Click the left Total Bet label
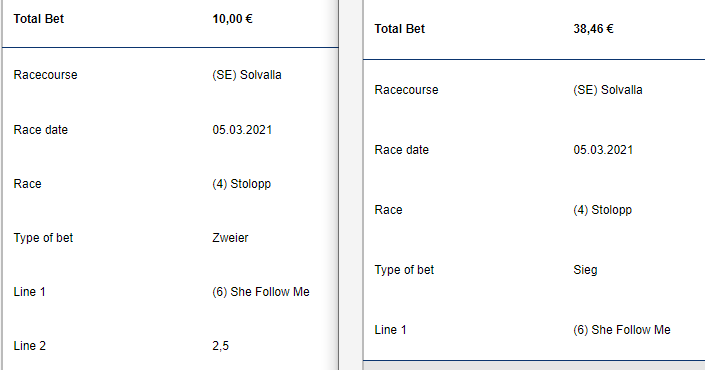The height and width of the screenshot is (370, 705). tap(39, 19)
